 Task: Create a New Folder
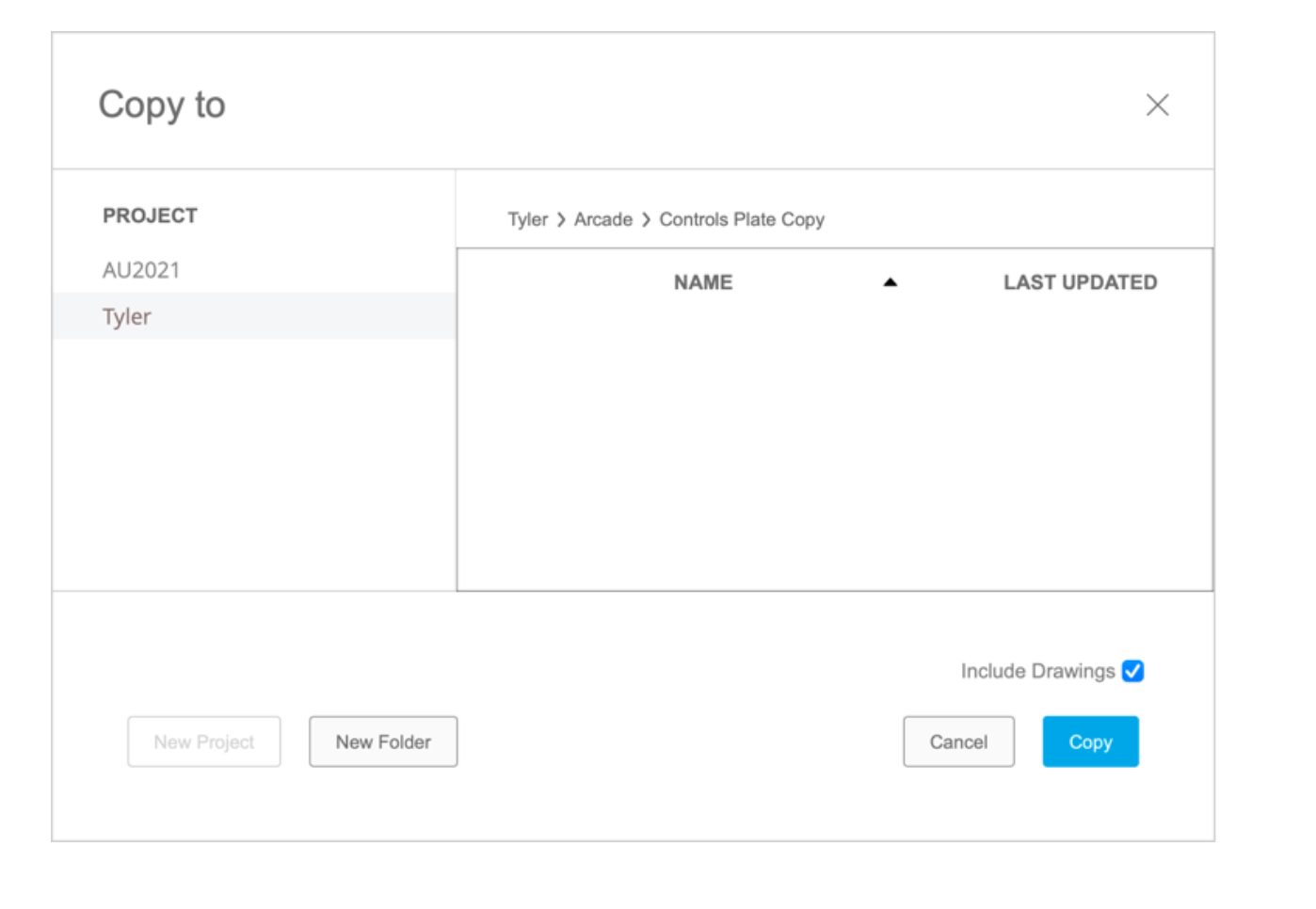tap(383, 742)
